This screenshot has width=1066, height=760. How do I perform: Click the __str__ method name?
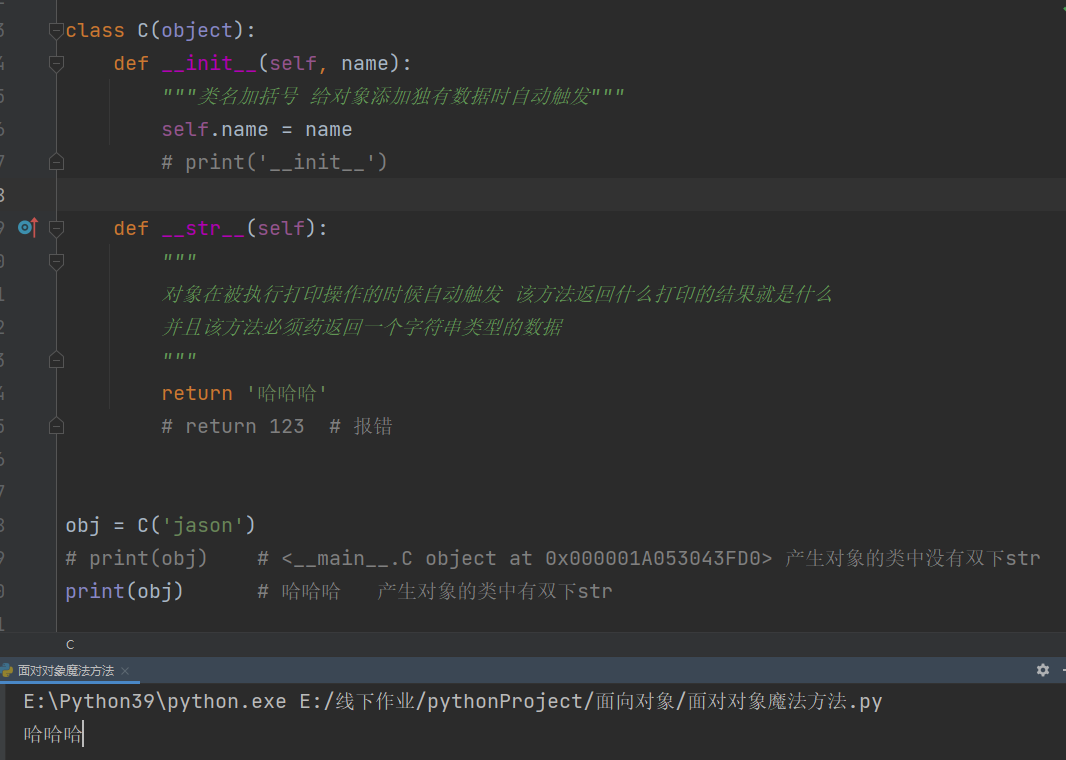pyautogui.click(x=203, y=228)
